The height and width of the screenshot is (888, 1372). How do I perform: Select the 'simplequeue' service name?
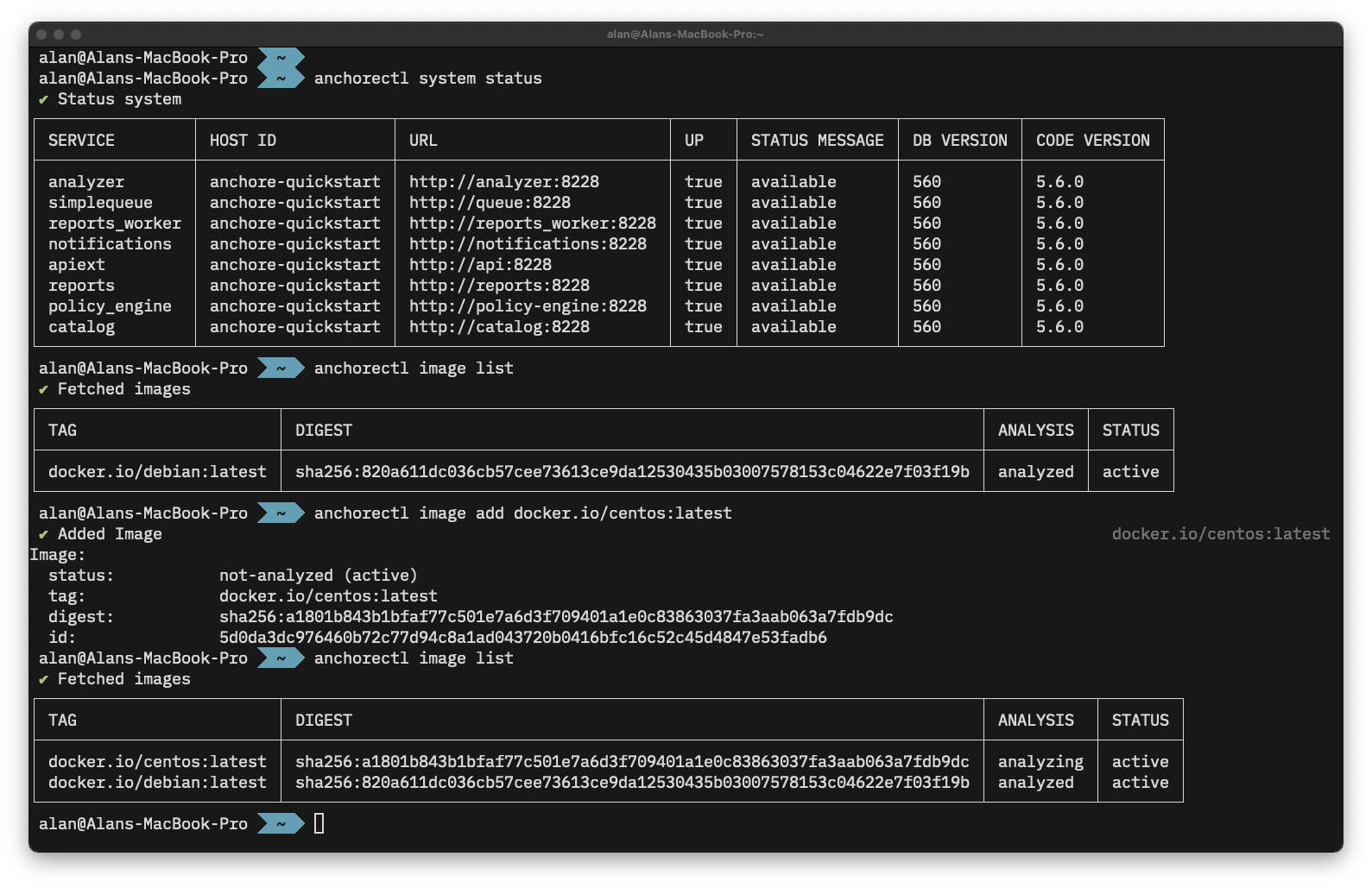coord(100,203)
